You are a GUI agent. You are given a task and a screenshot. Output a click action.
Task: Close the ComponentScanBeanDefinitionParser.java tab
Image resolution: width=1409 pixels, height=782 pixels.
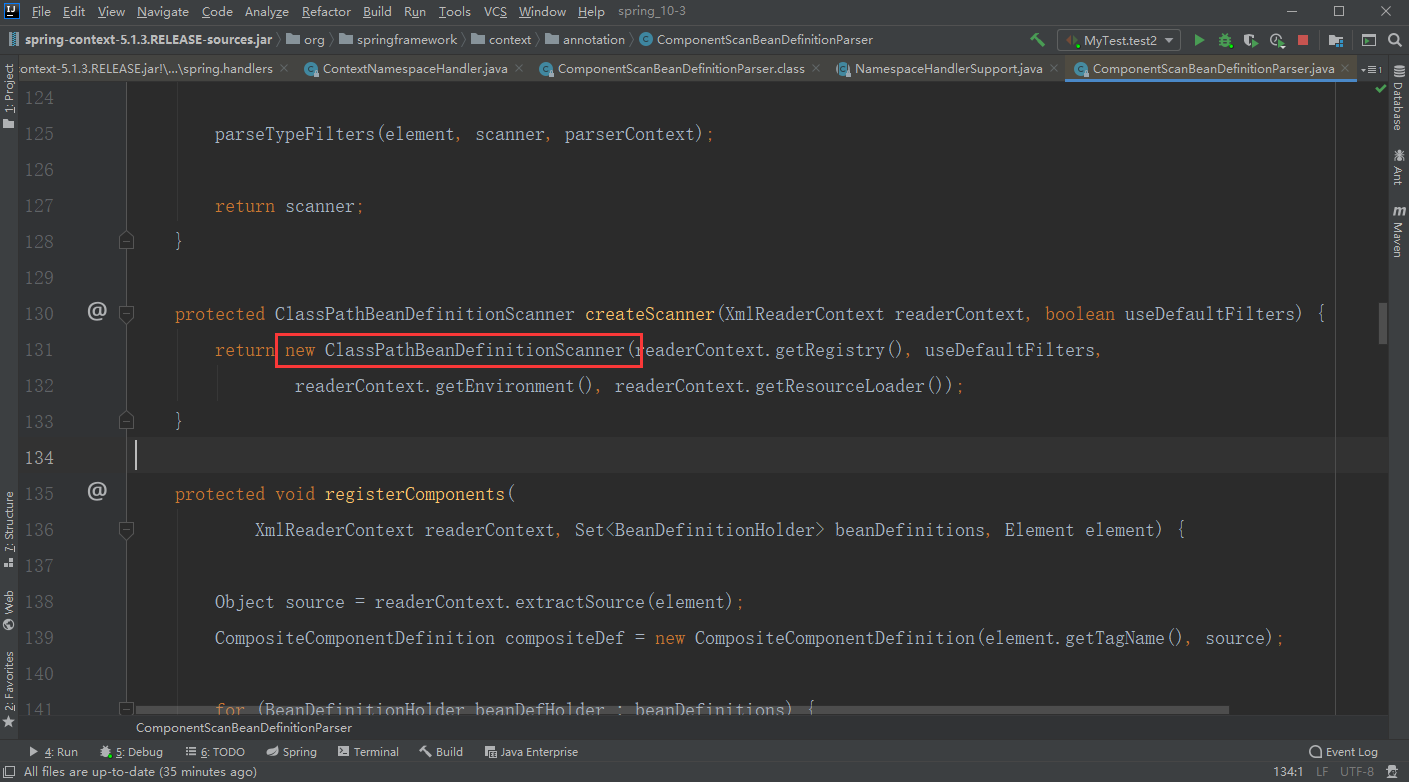click(1346, 69)
